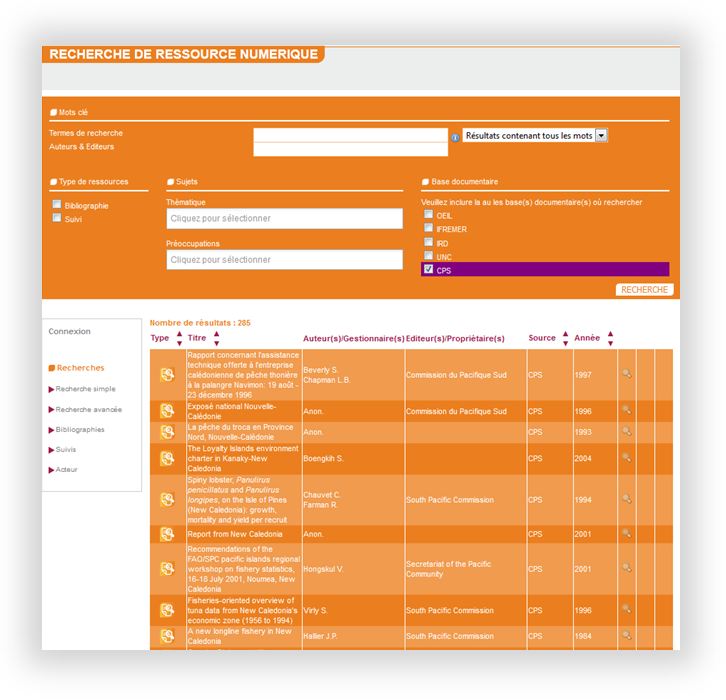
Task: Open magnifier icon for the 1997 Beverly report
Action: coord(626,374)
